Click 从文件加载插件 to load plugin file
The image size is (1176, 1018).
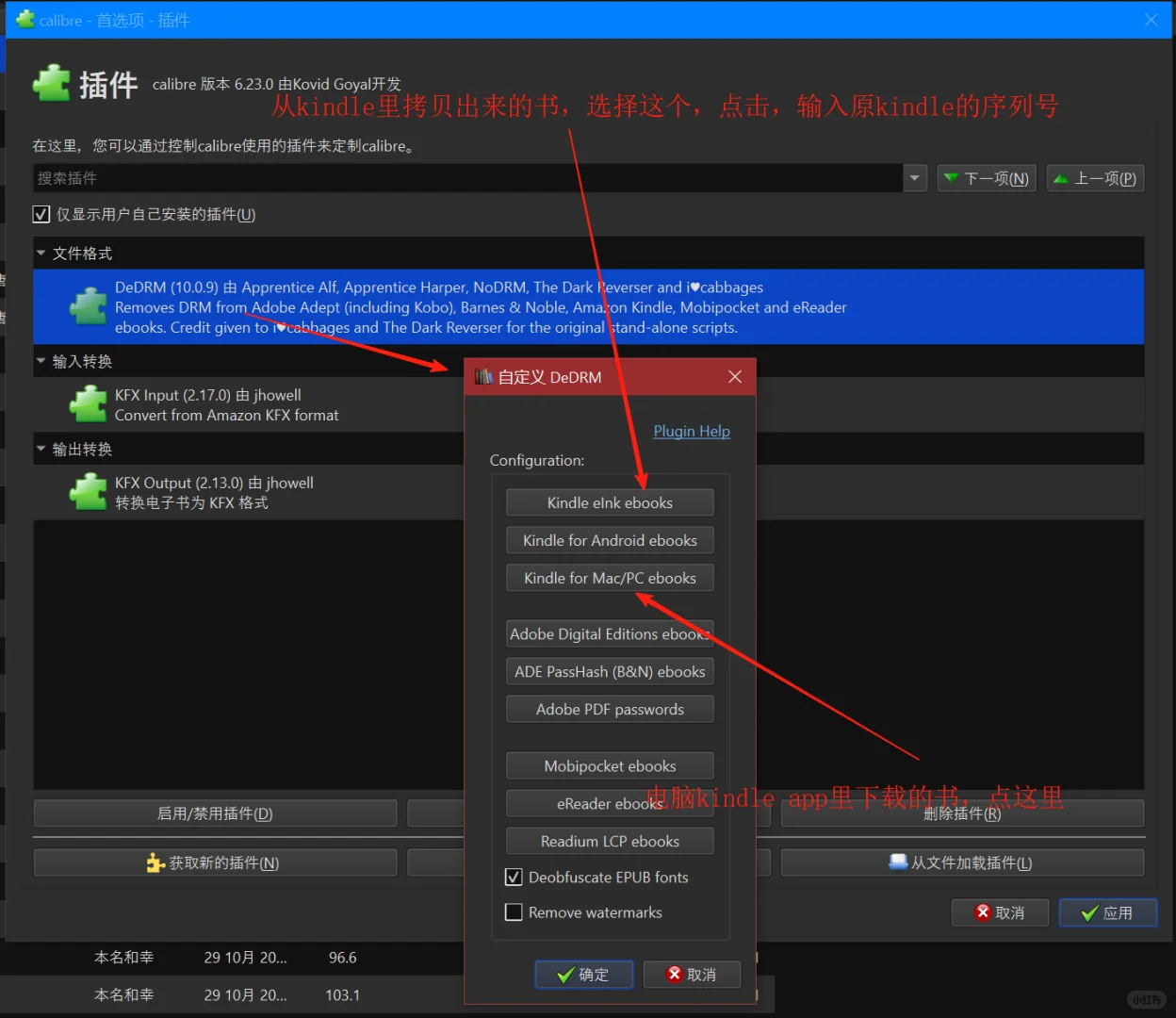[962, 862]
